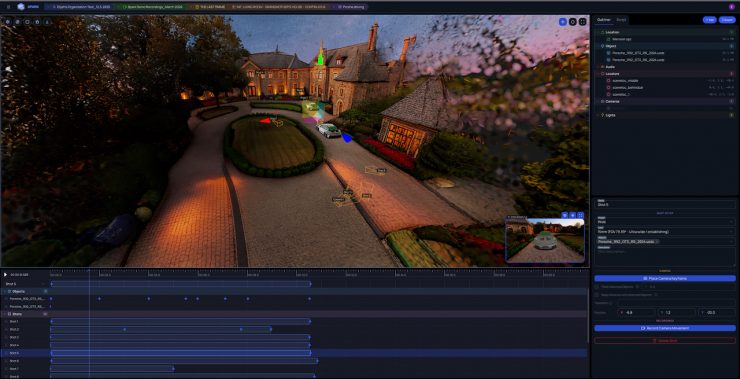This screenshot has height=379, width=740.
Task: Collapse Objects group in timeline
Action: click(x=4, y=291)
